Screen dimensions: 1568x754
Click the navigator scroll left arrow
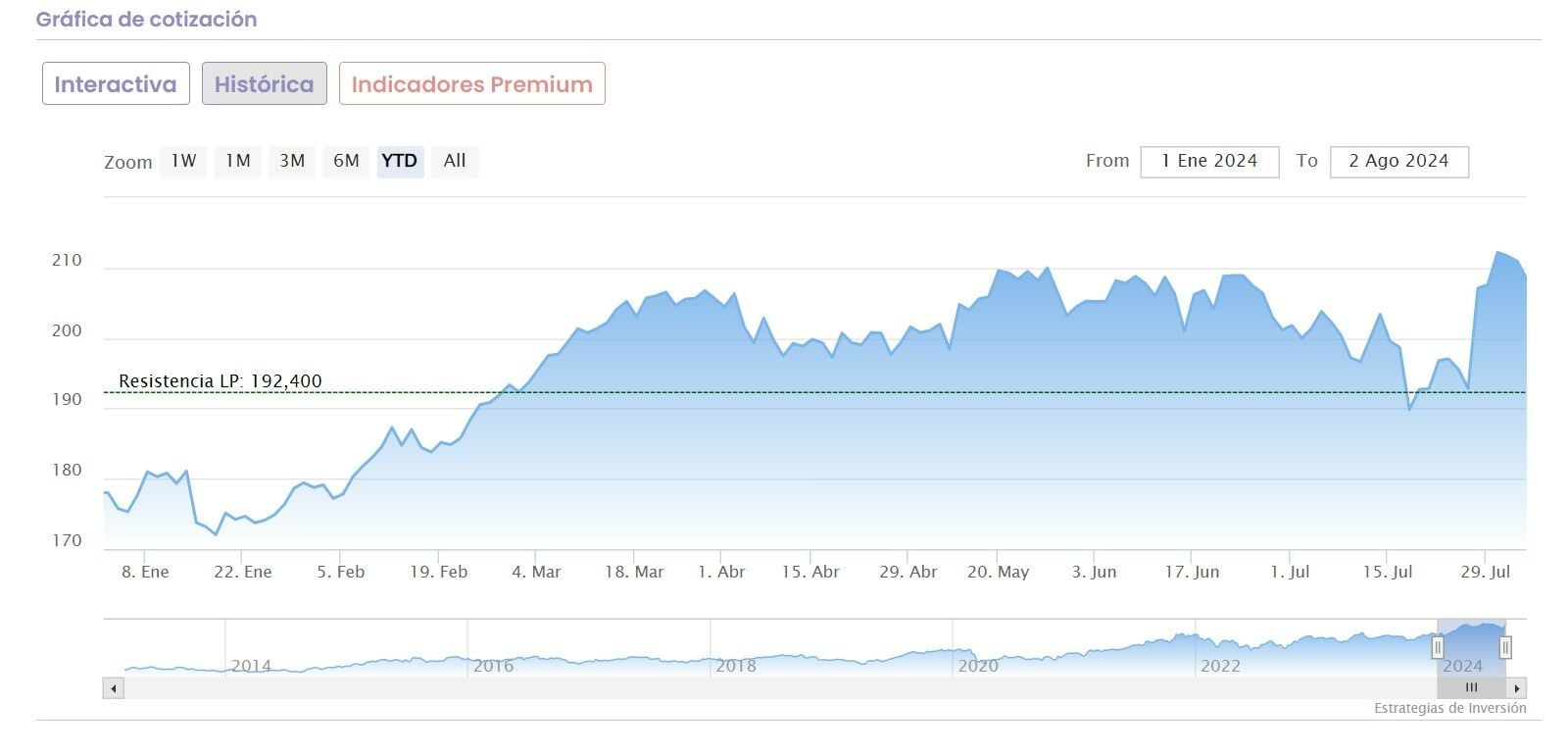114,688
